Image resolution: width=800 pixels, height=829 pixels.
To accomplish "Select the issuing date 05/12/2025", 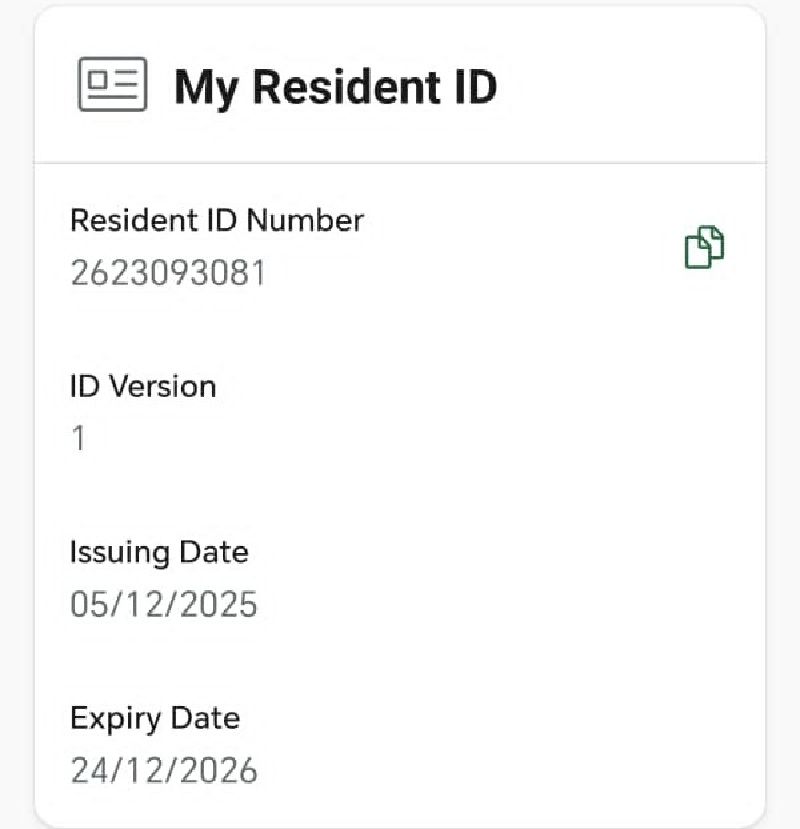I will point(163,605).
